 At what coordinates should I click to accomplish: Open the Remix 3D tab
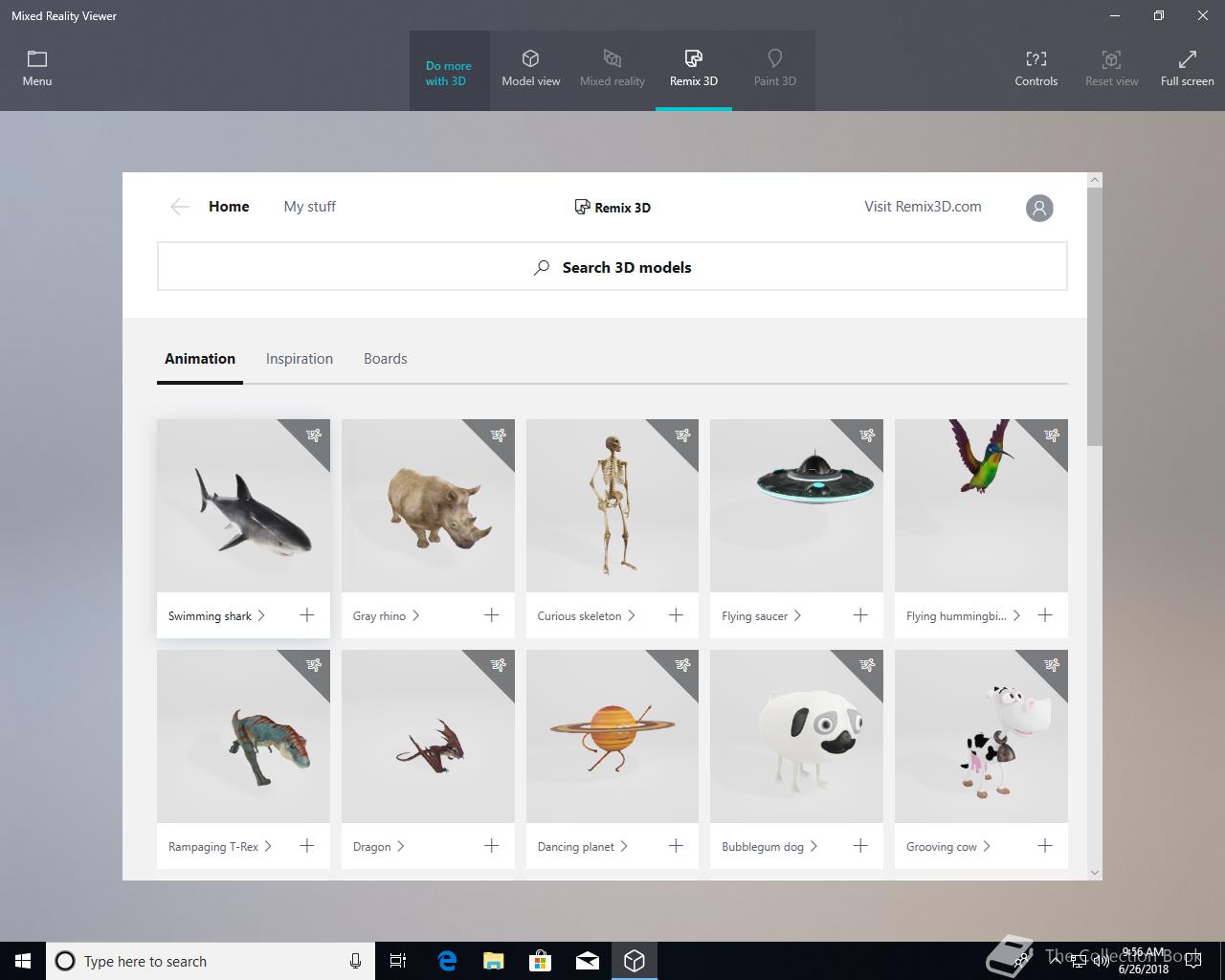click(694, 69)
